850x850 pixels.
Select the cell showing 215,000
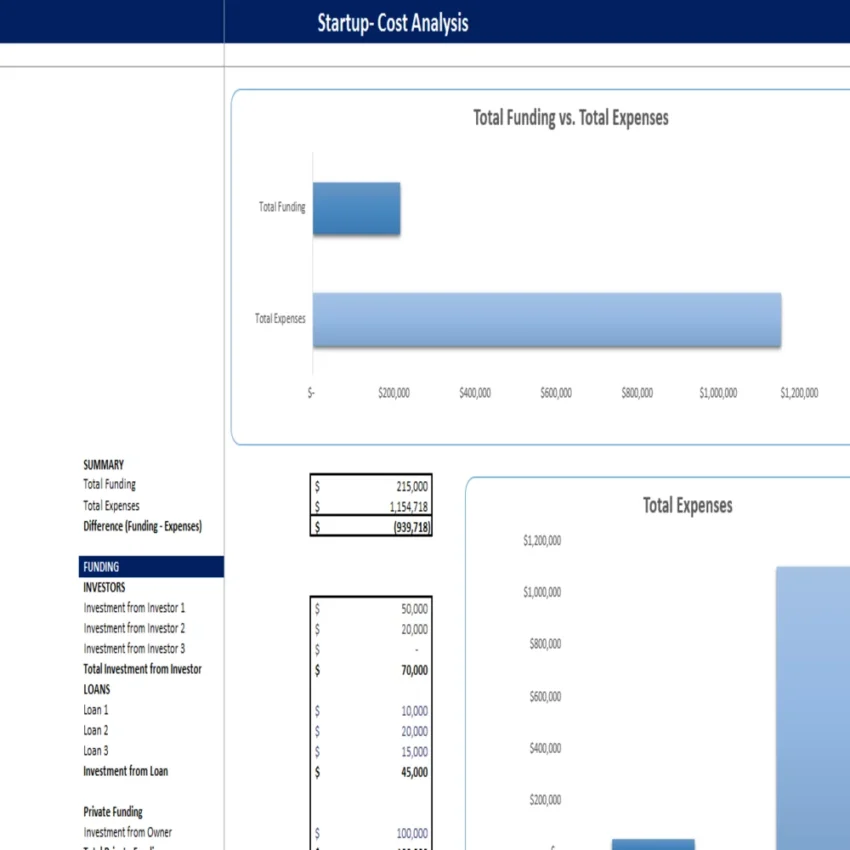click(x=370, y=484)
